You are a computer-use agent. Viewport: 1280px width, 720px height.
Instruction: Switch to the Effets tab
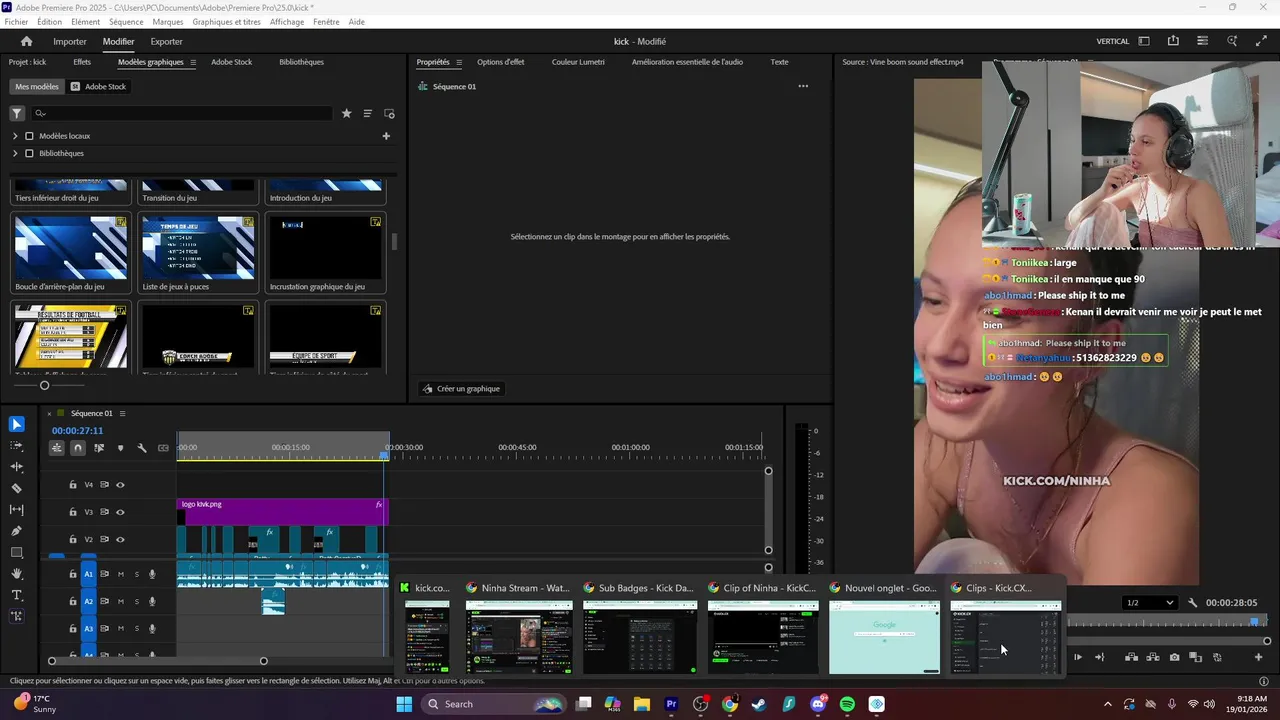point(82,62)
